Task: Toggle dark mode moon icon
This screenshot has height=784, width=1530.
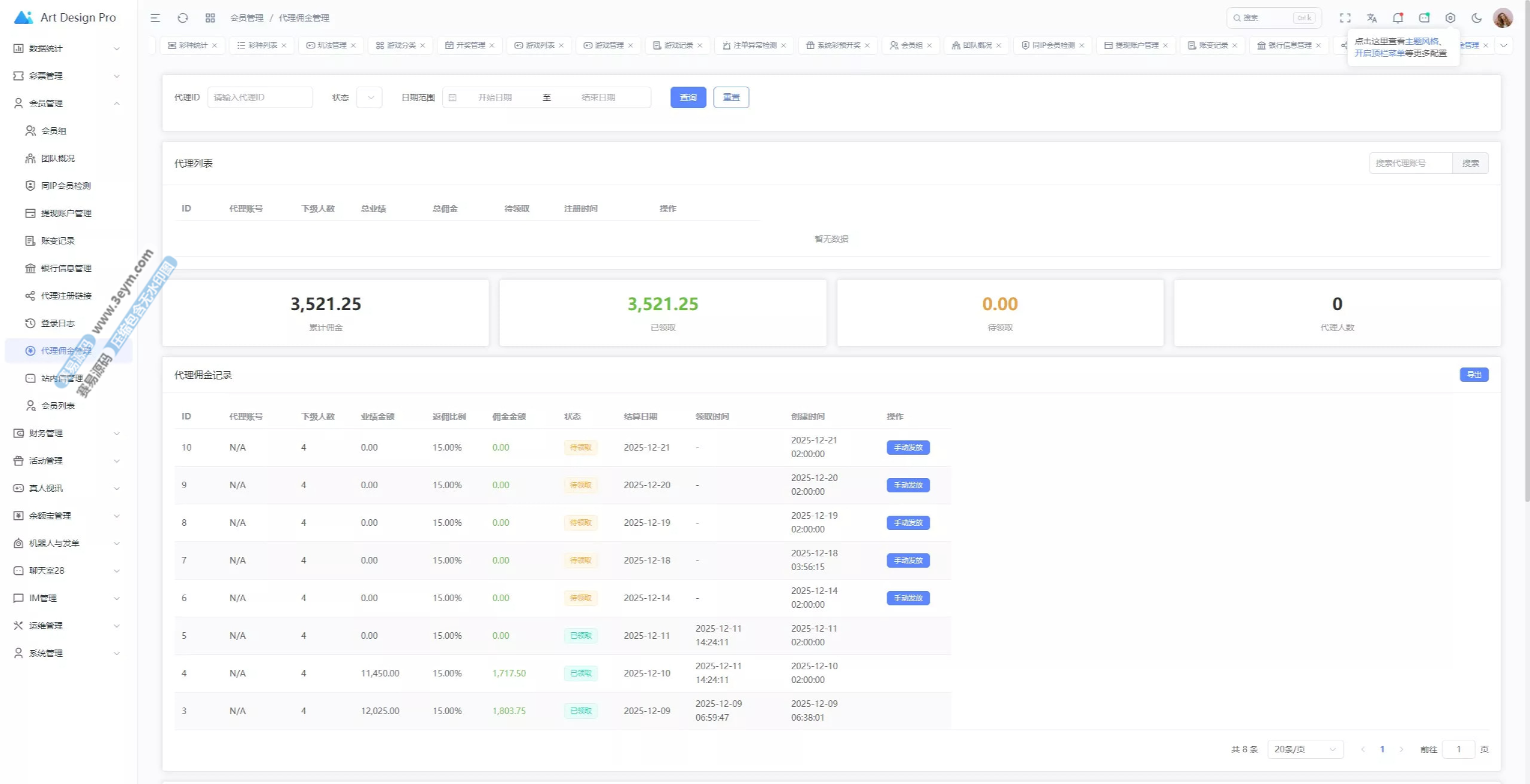Action: [x=1476, y=18]
